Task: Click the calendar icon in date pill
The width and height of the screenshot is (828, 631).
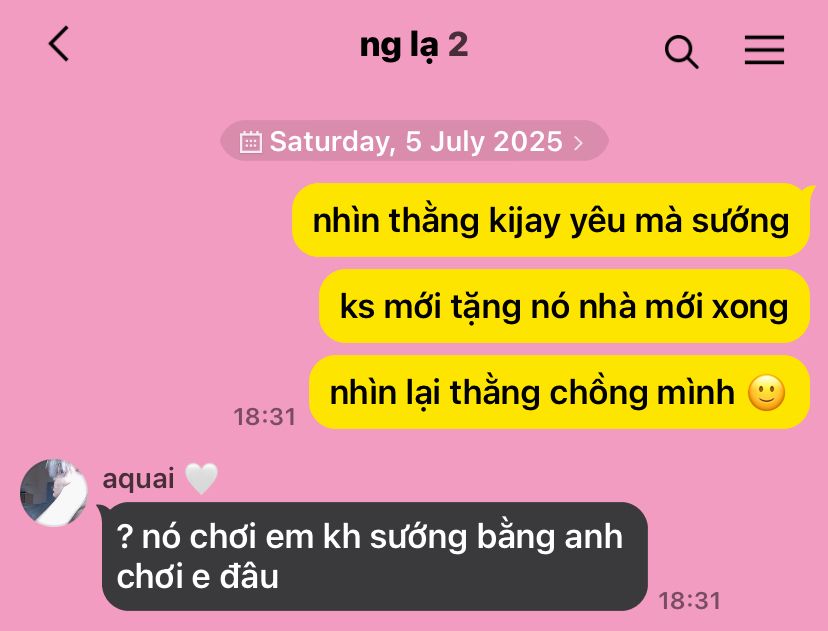Action: pos(250,142)
